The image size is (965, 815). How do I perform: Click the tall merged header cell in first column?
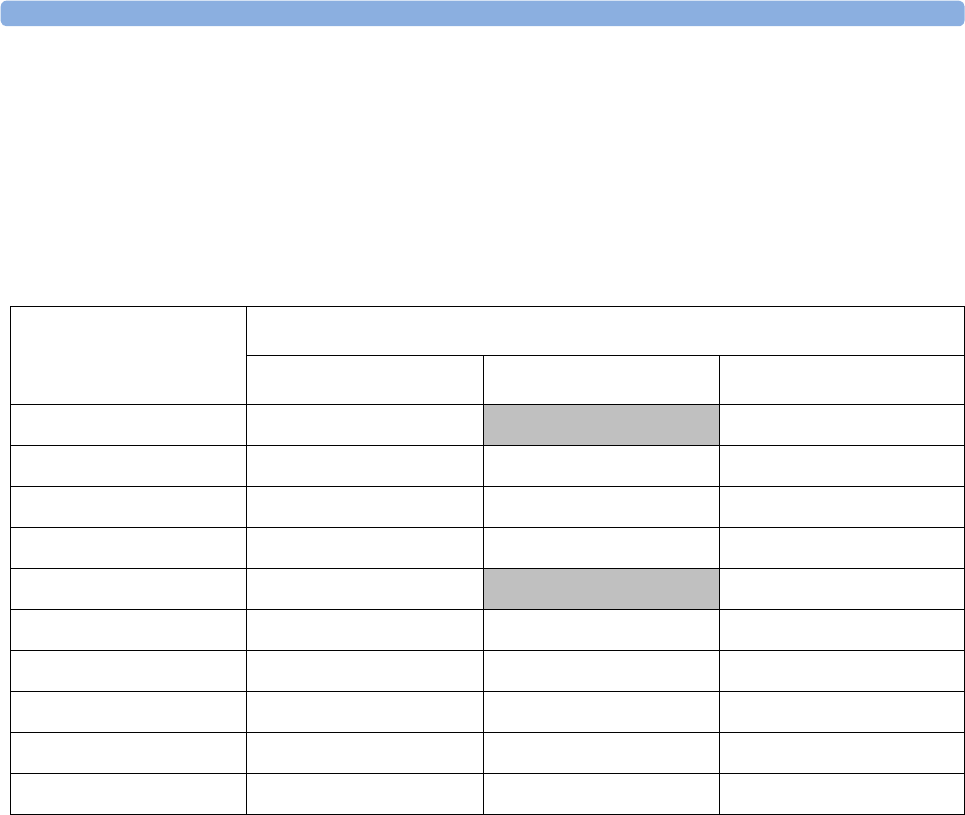point(129,355)
